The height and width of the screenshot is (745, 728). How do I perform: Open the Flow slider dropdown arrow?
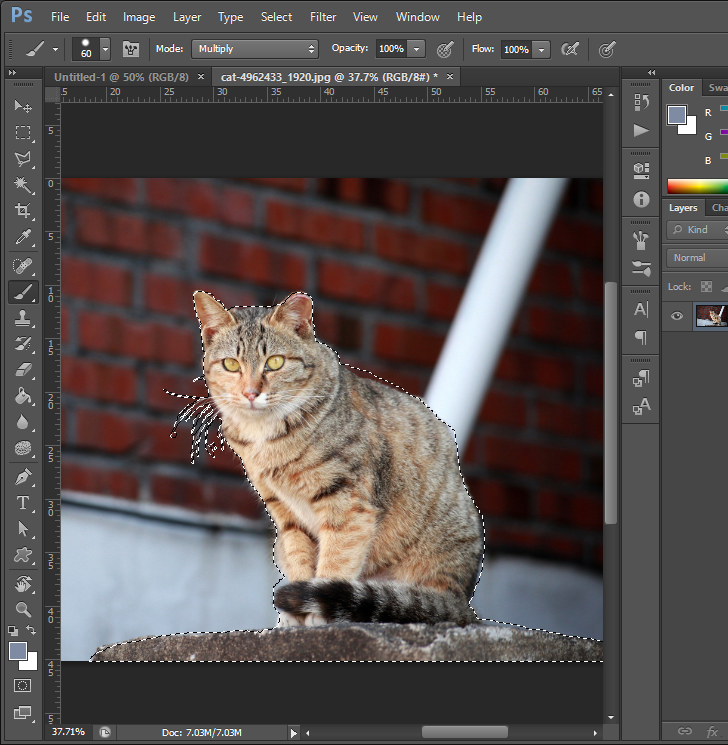click(541, 49)
